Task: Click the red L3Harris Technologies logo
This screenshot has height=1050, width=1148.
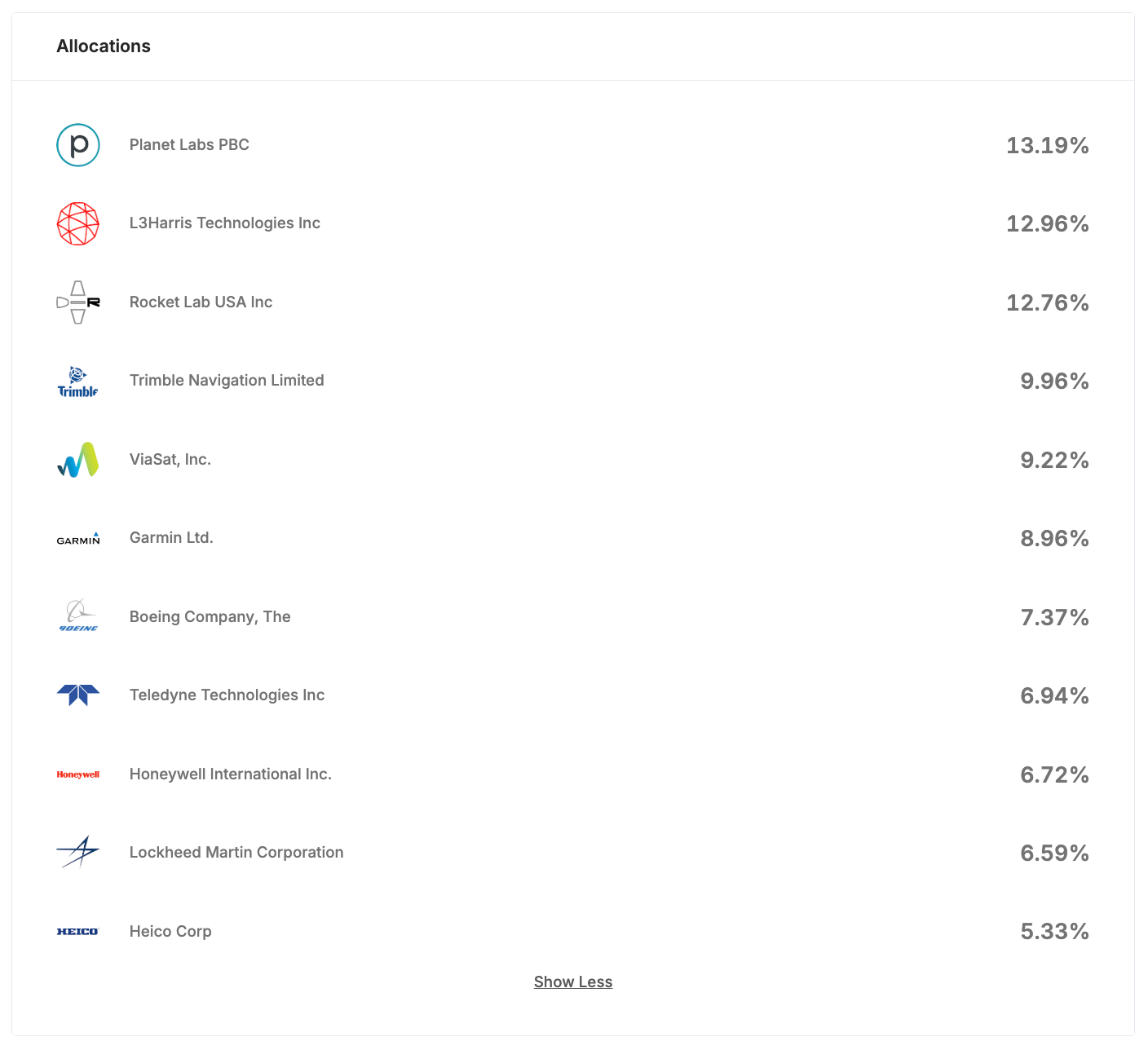Action: pyautogui.click(x=78, y=223)
